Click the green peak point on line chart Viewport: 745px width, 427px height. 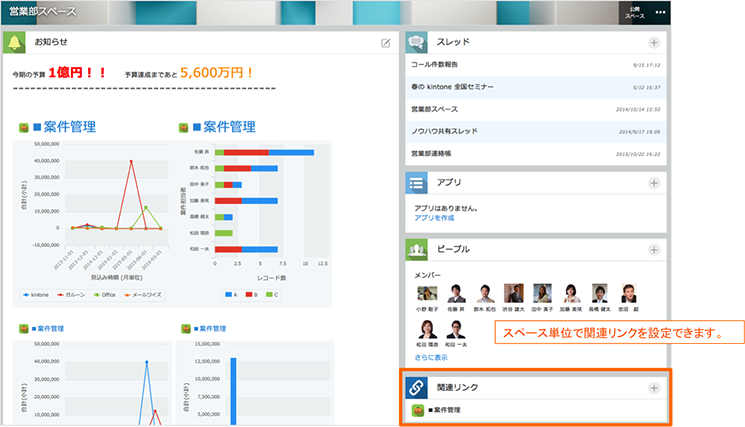click(146, 208)
